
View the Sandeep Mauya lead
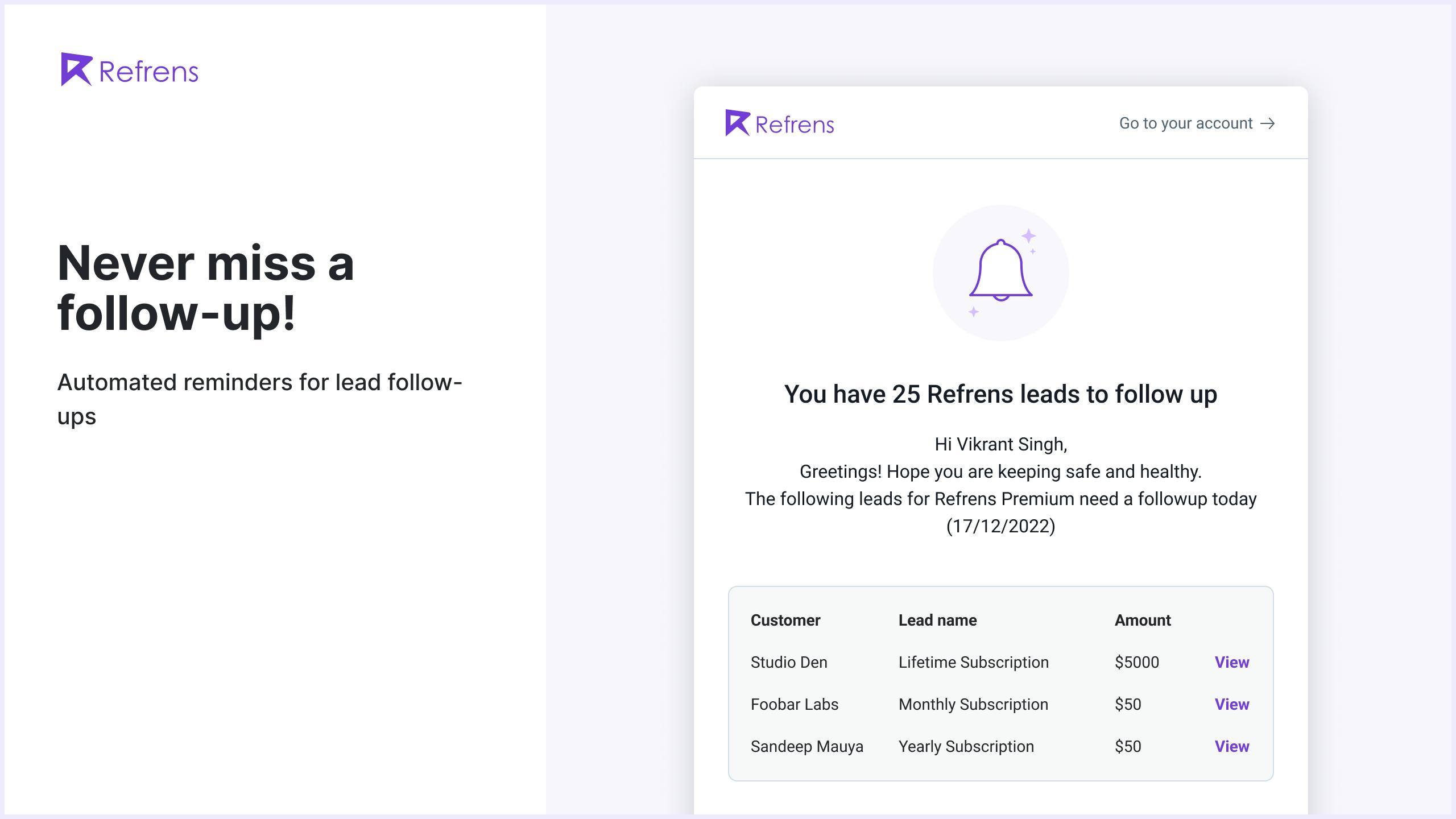(1232, 746)
